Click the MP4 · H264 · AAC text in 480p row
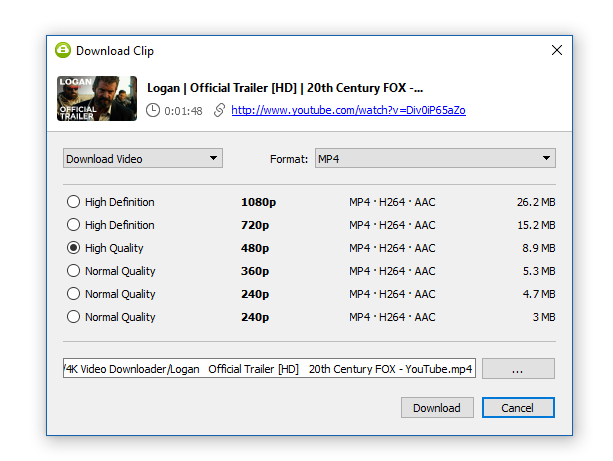The image size is (613, 461). click(392, 248)
